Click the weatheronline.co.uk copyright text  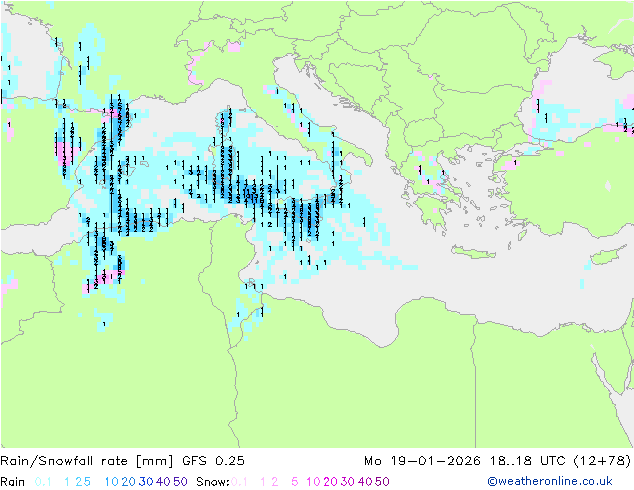point(550,481)
